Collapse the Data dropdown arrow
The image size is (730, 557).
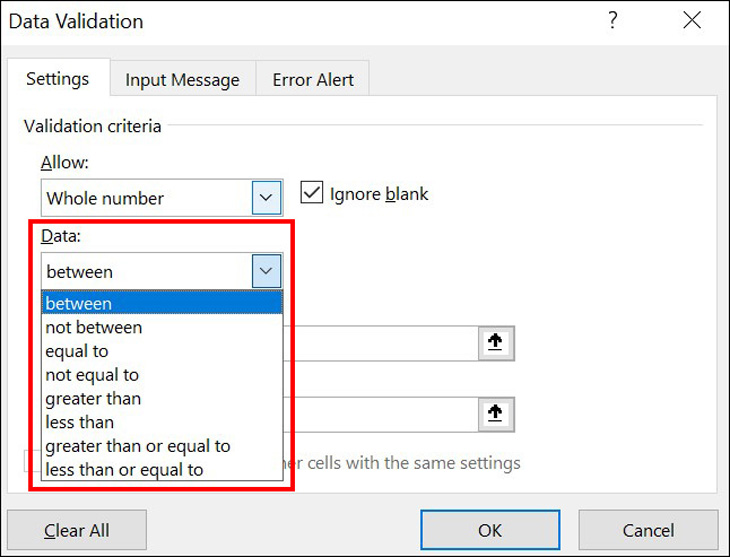point(266,271)
